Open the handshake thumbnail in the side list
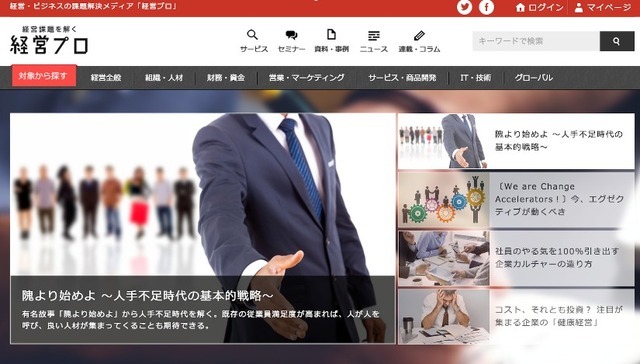The image size is (640, 364). pos(443,141)
